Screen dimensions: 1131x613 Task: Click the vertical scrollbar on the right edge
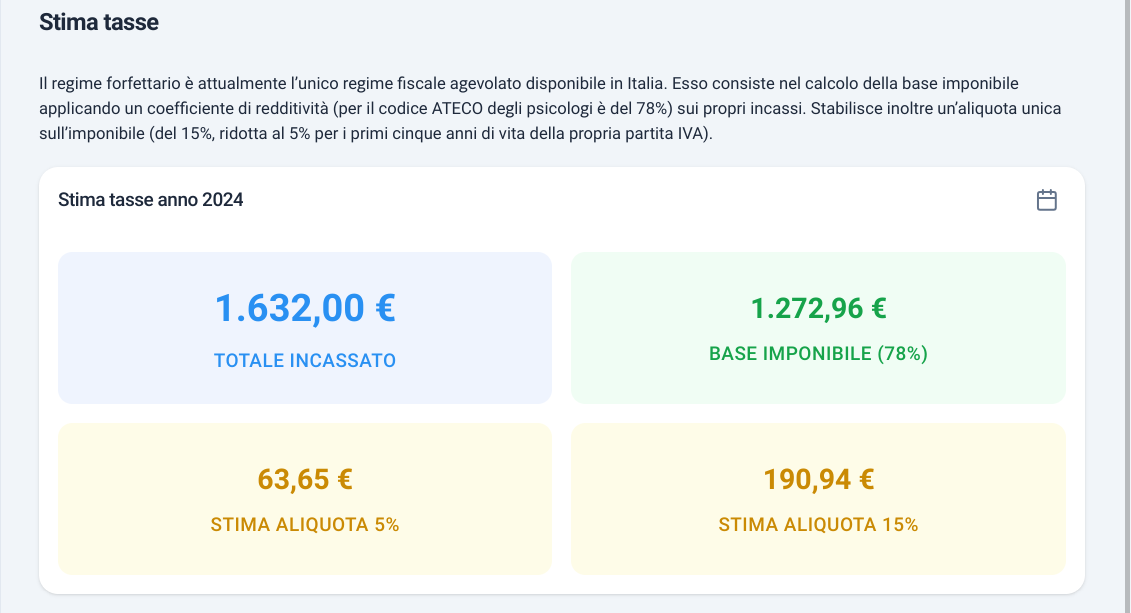1126,306
